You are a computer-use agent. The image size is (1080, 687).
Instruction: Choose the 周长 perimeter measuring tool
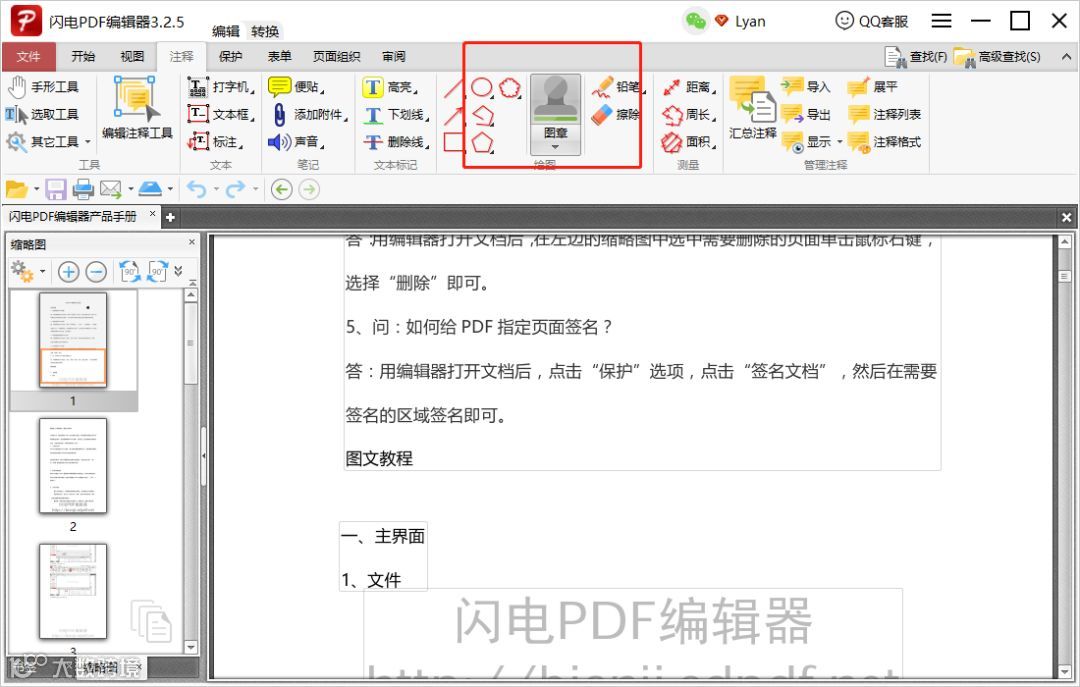click(689, 114)
